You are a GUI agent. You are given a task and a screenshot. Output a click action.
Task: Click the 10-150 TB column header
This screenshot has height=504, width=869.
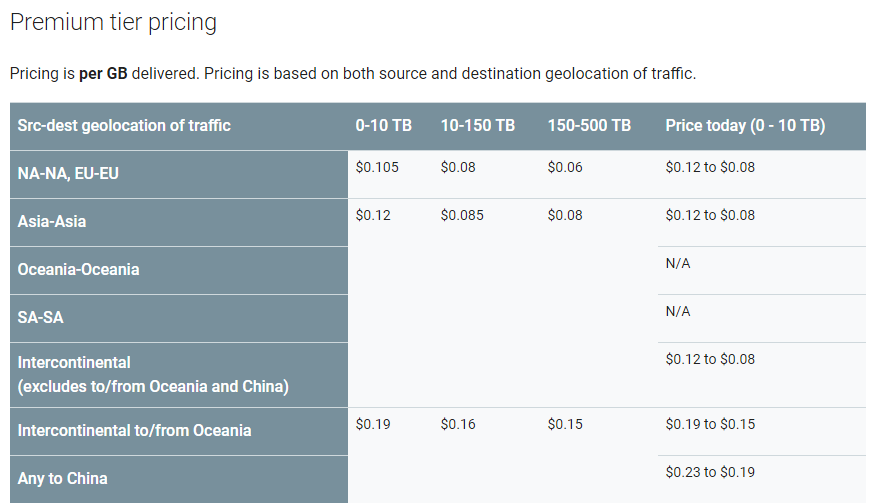478,126
